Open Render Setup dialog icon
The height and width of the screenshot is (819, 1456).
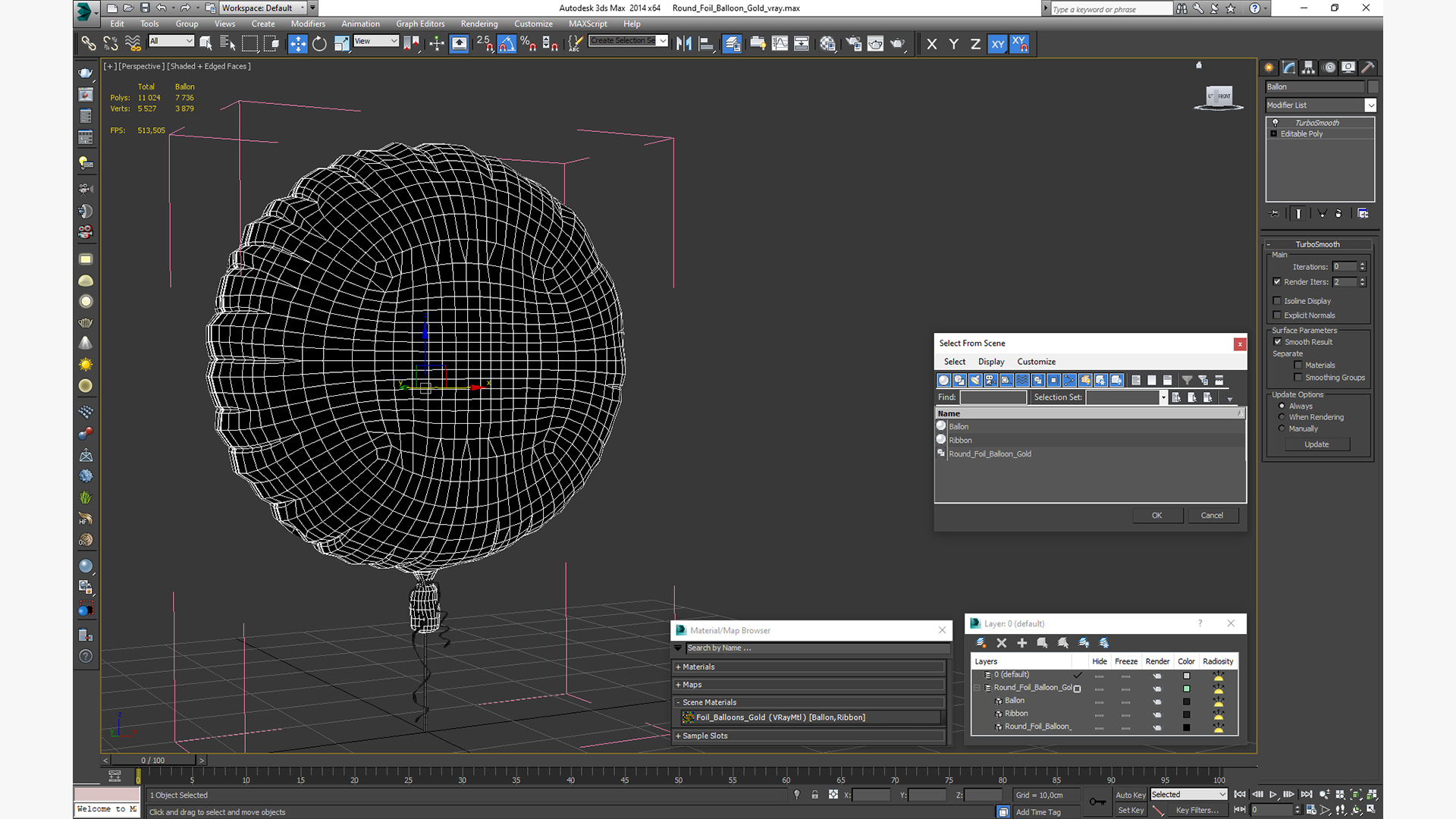tap(854, 44)
